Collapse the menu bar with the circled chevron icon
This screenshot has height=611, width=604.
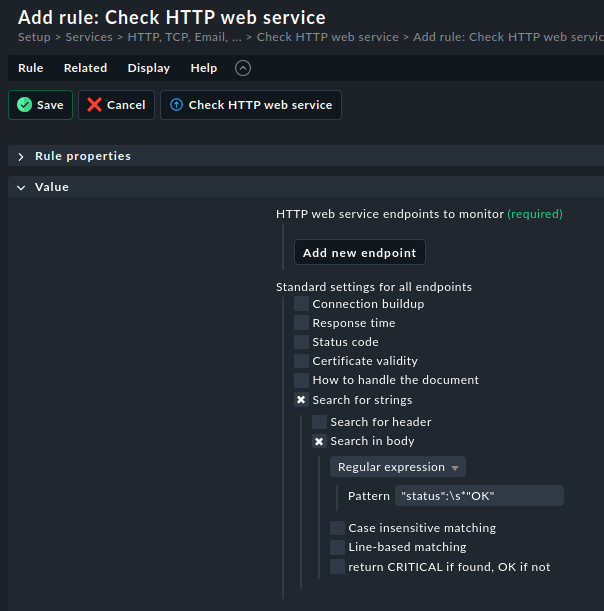243,68
